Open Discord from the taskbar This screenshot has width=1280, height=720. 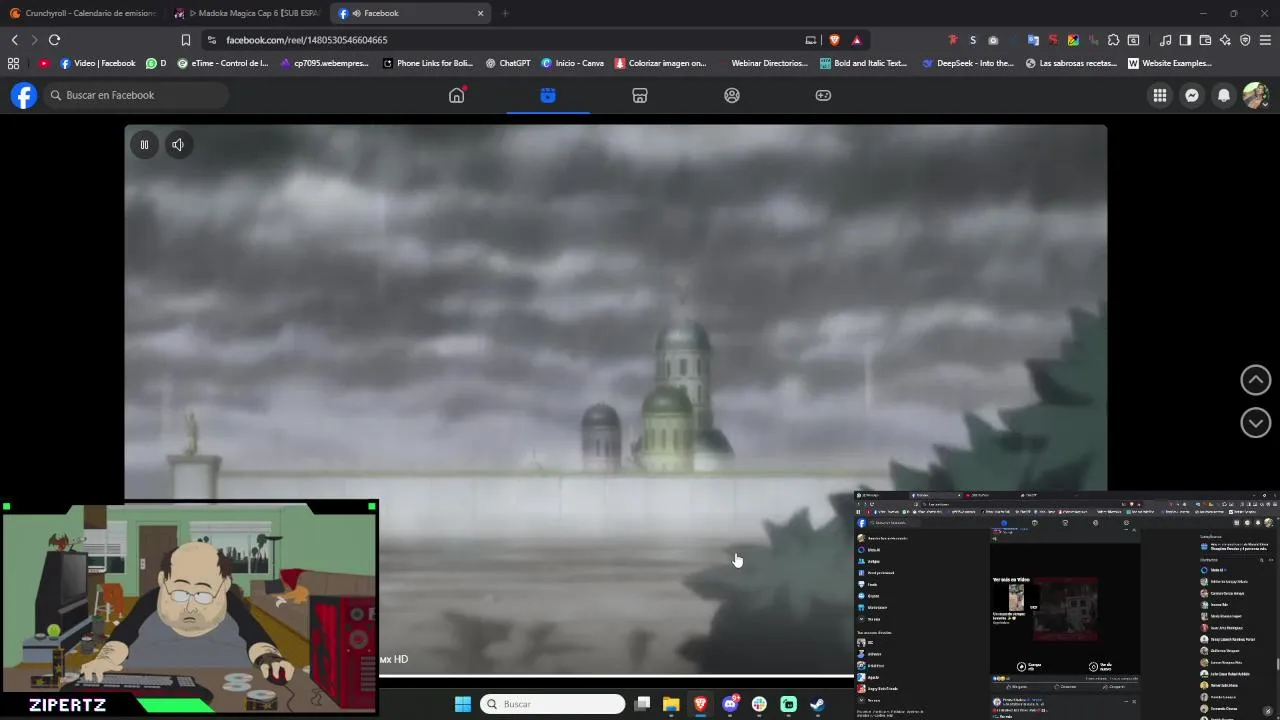coord(730,704)
